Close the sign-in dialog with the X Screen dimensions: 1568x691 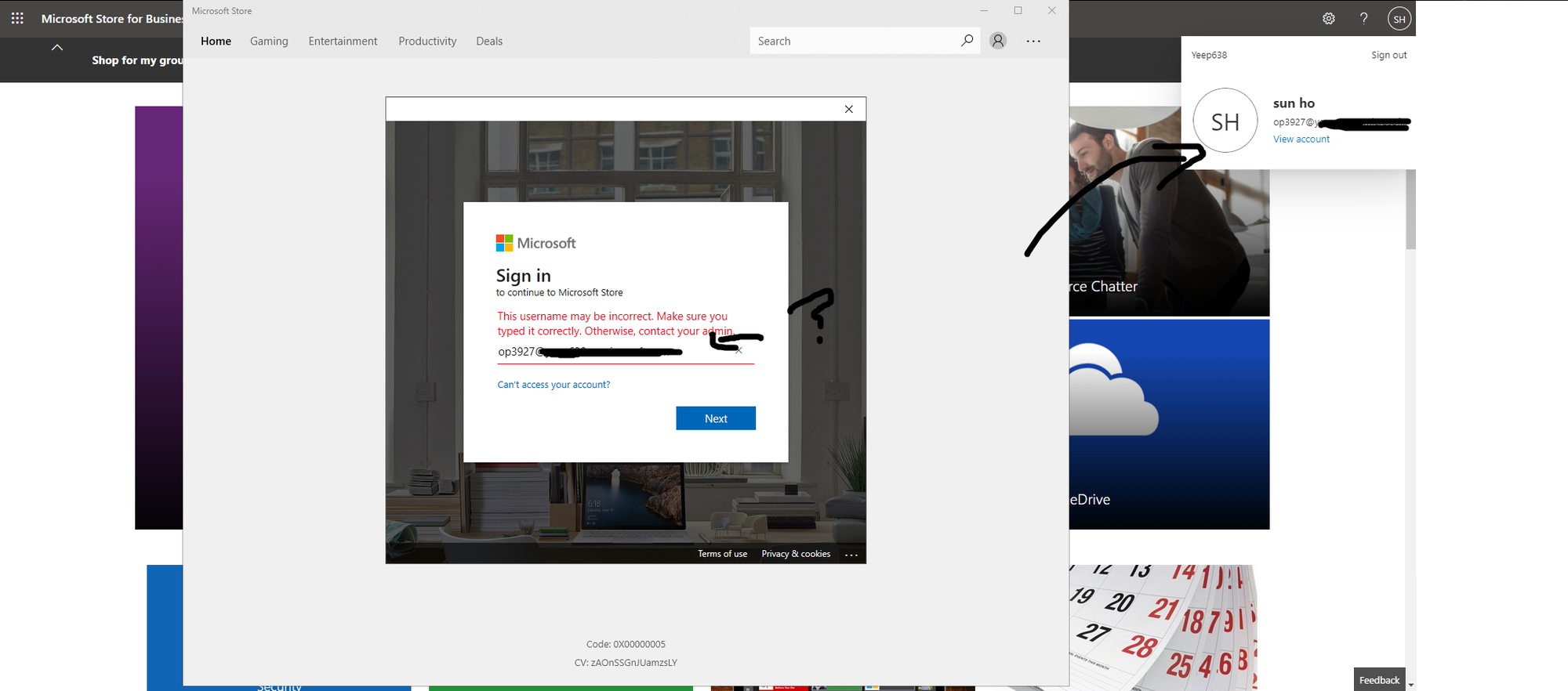(x=849, y=109)
